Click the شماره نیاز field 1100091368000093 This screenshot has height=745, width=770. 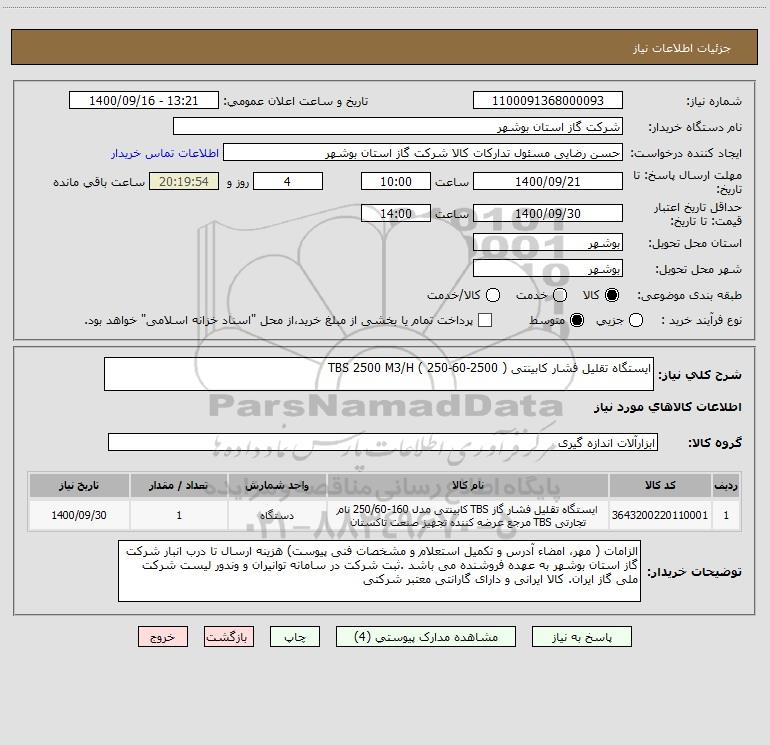(548, 100)
